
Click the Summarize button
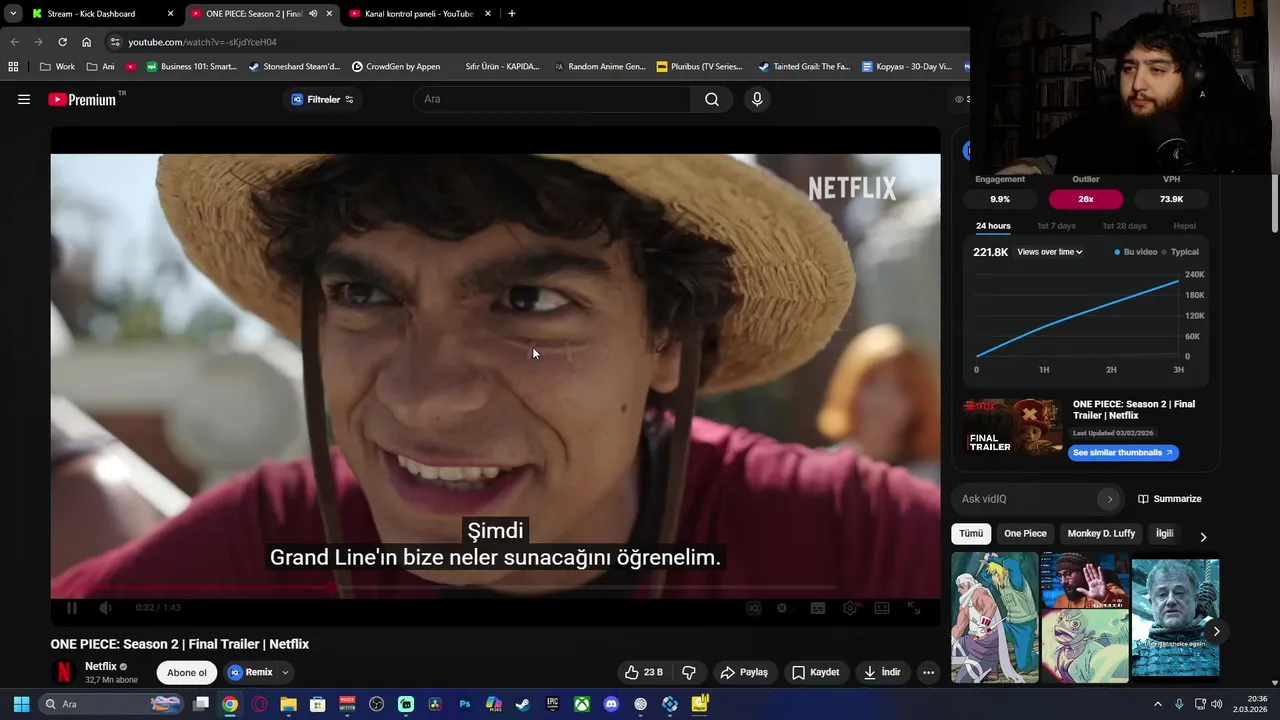pos(1170,499)
